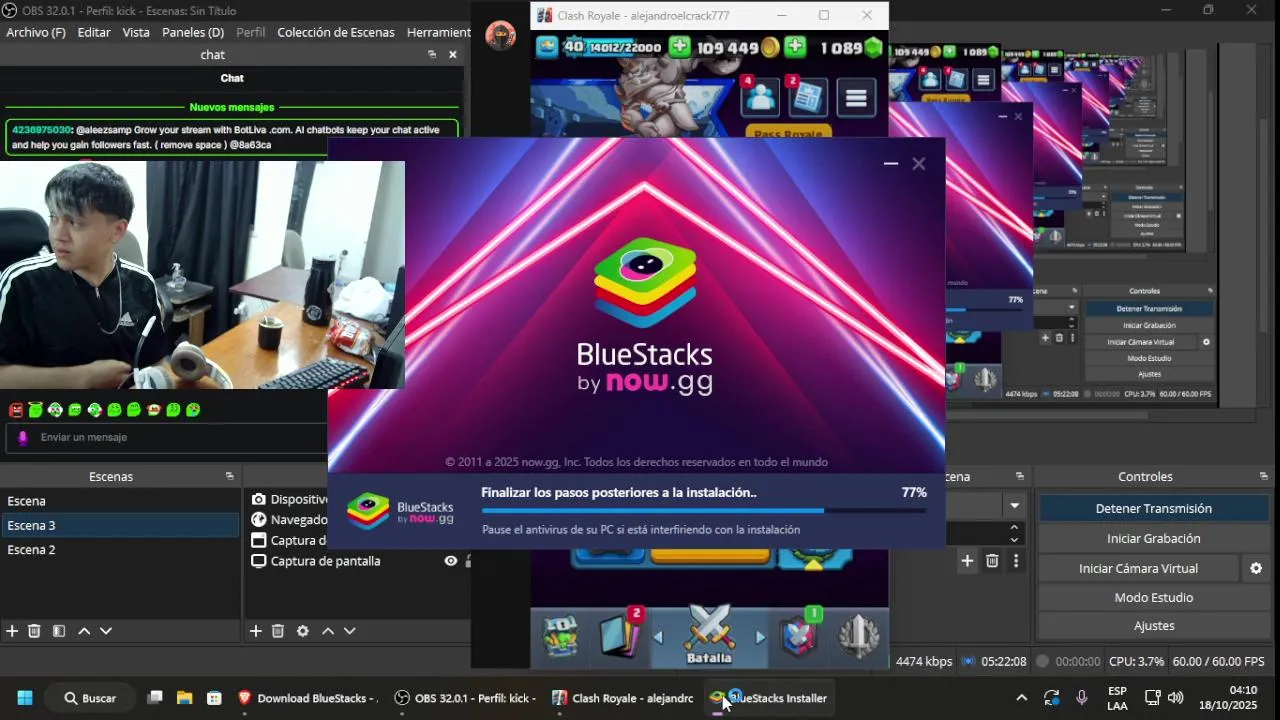The width and height of the screenshot is (1280, 720).
Task: Open Archivo menu
Action: click(36, 32)
